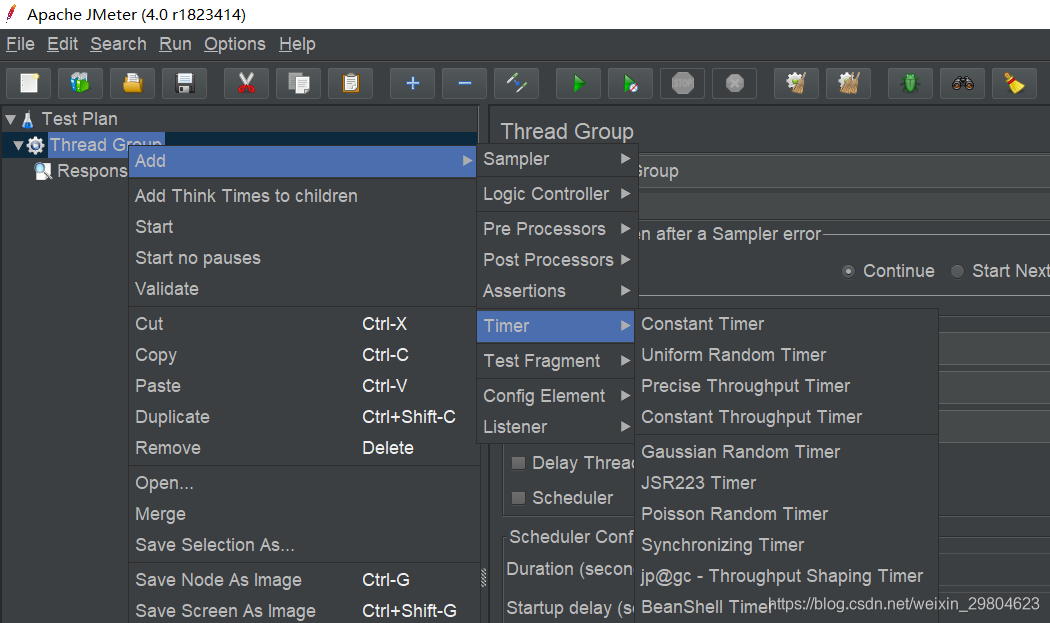This screenshot has width=1050, height=623.
Task: Click the Shutdown toolbar icon
Action: (x=735, y=84)
